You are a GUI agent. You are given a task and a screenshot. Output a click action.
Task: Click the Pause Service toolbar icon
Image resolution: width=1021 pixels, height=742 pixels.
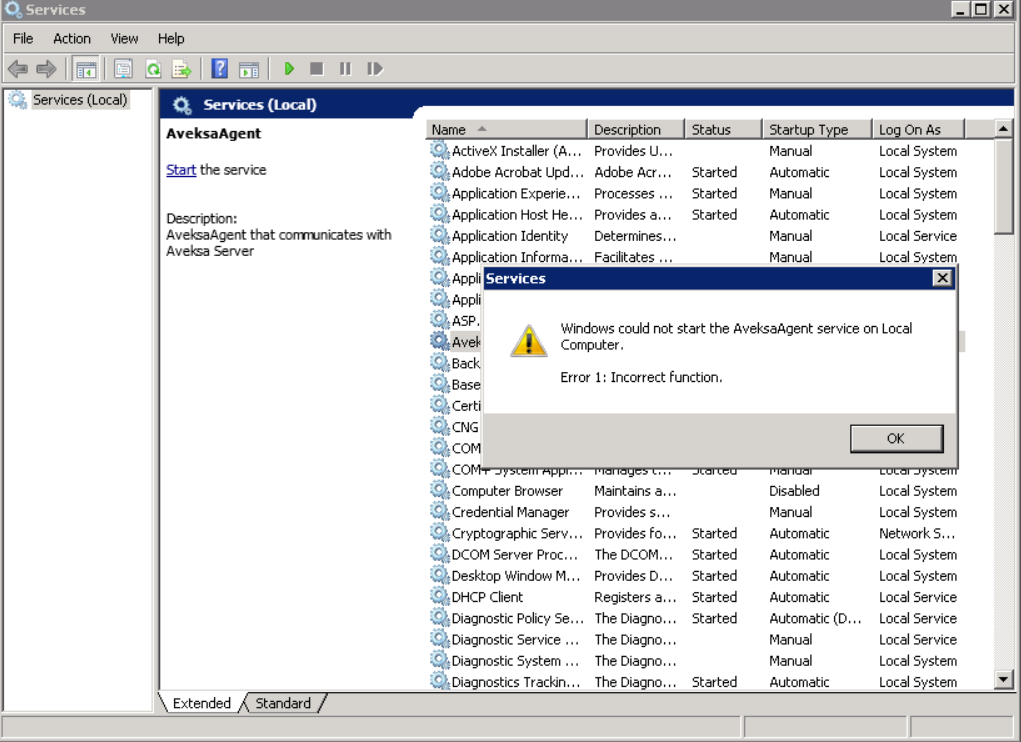pyautogui.click(x=345, y=69)
